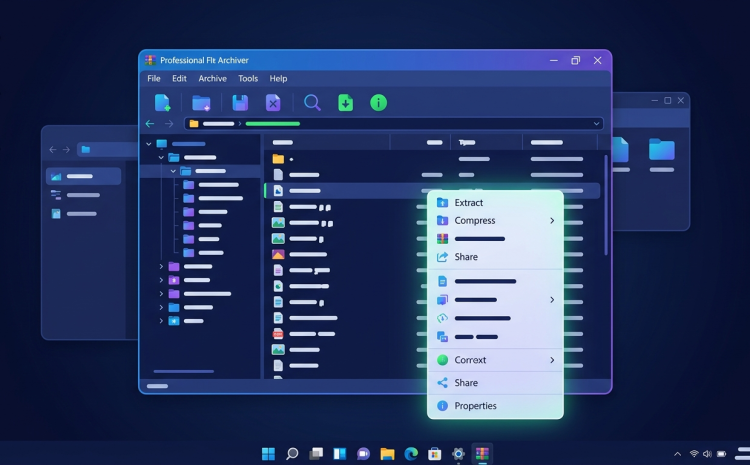Open the Search magnifier tool
This screenshot has width=750, height=465.
(312, 103)
